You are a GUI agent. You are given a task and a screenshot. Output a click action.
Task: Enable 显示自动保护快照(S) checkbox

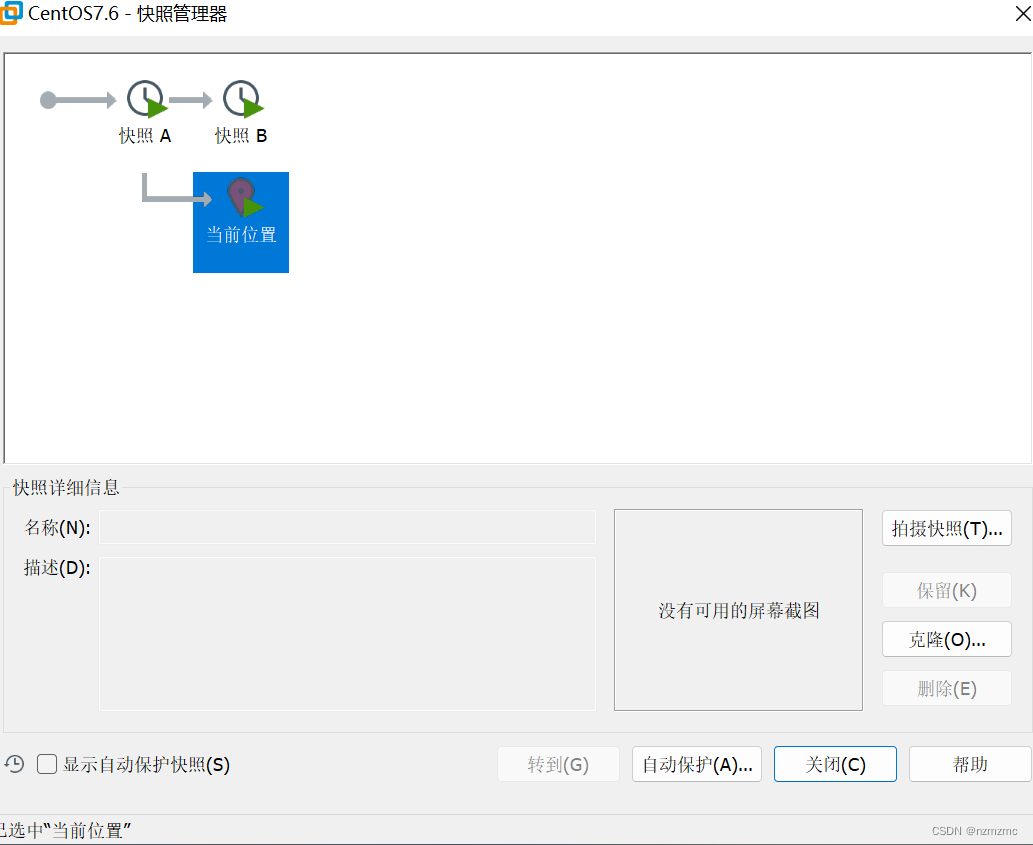(47, 764)
